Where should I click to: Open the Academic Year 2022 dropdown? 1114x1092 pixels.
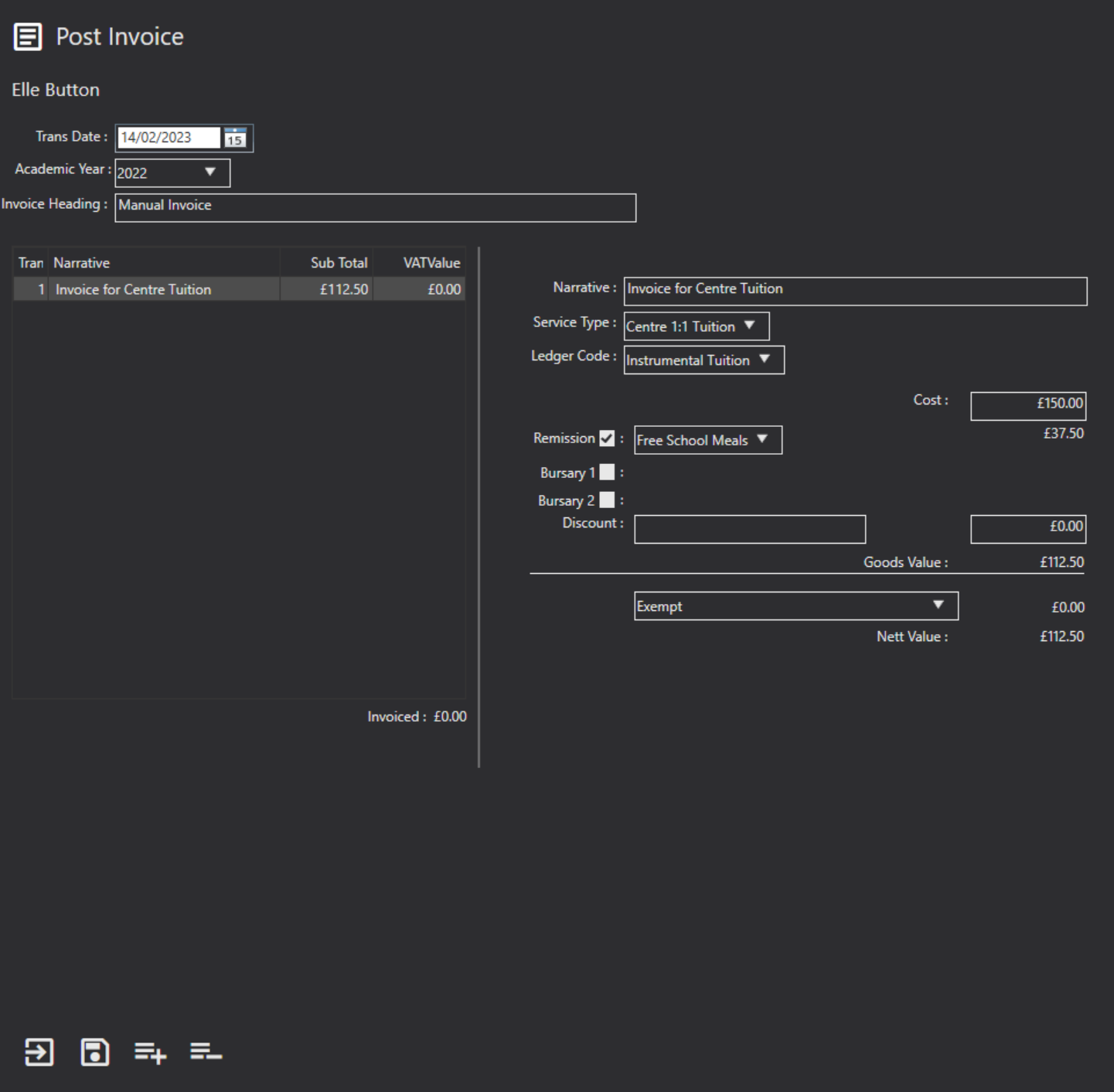click(172, 172)
